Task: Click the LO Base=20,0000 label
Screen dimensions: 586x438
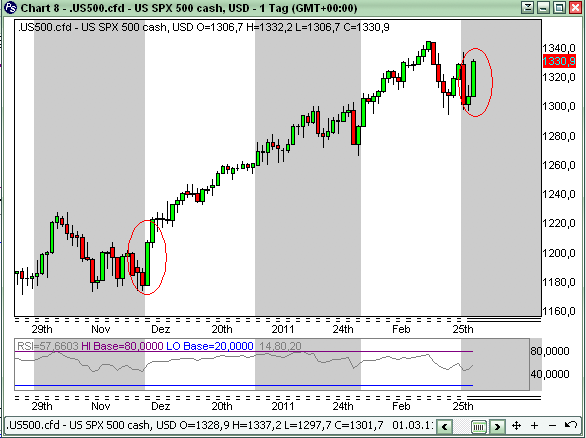Action: (x=210, y=346)
